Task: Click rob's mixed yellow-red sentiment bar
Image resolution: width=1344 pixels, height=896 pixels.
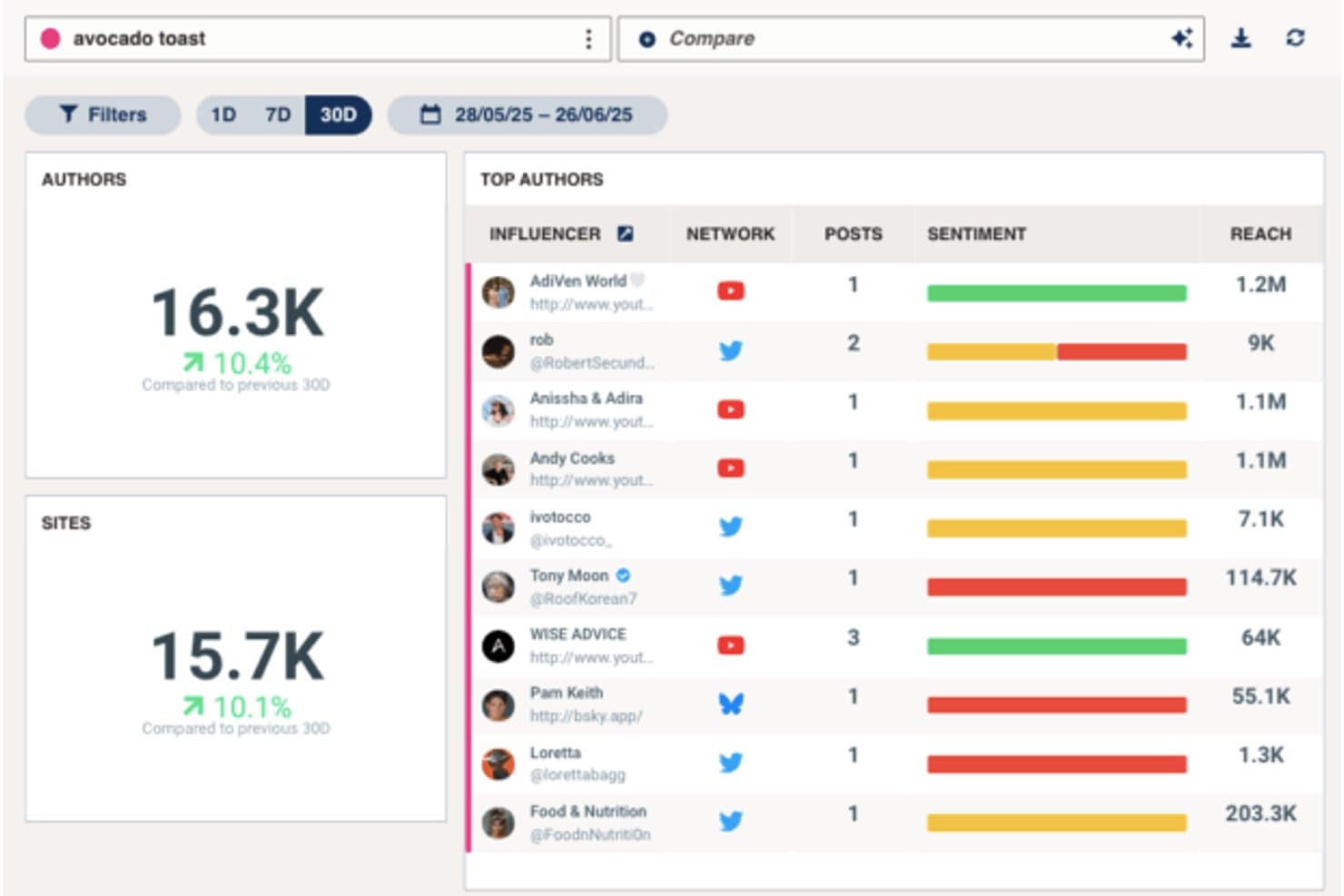Action: 1056,351
